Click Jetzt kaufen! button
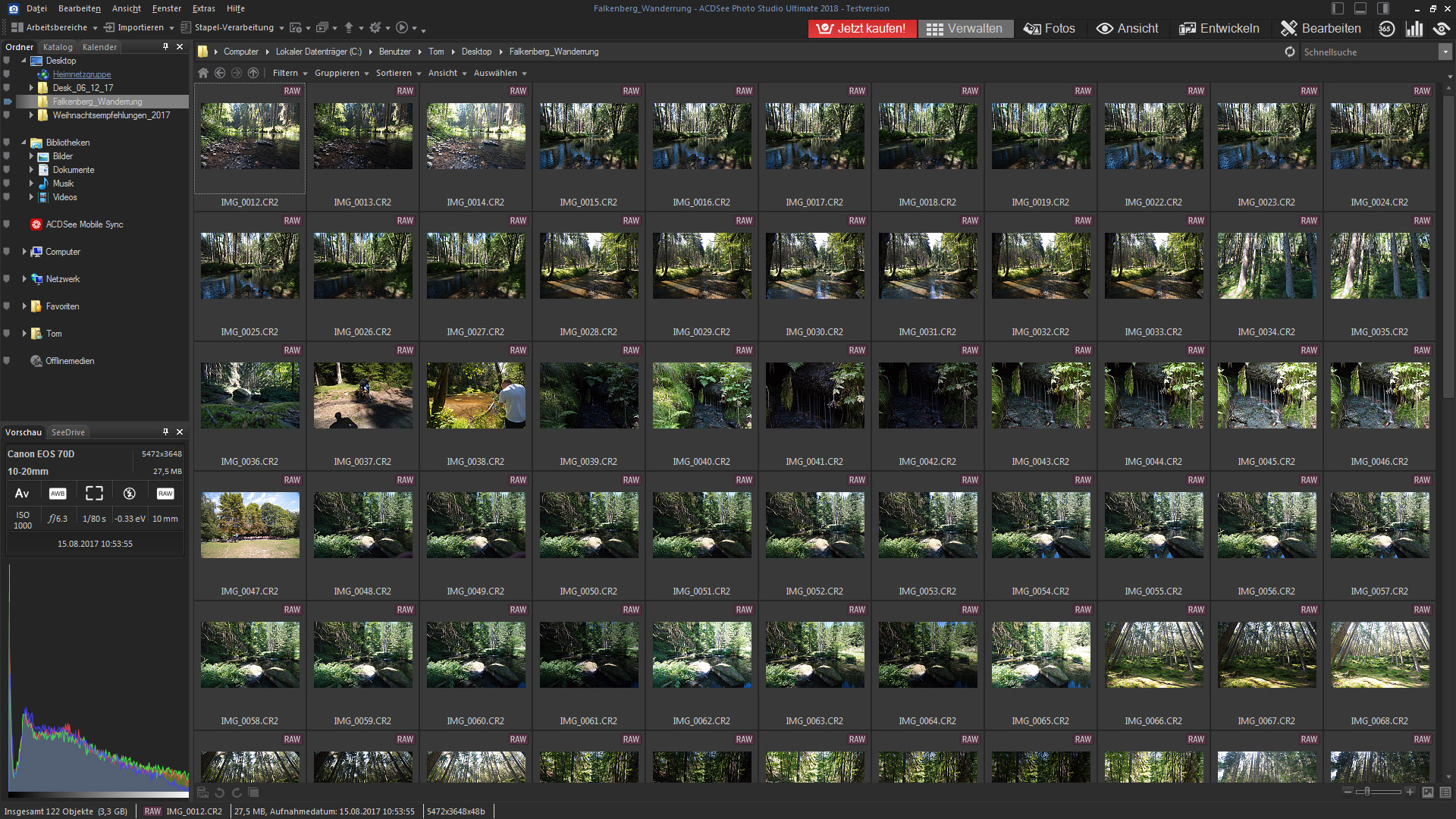Image resolution: width=1456 pixels, height=819 pixels. click(862, 29)
